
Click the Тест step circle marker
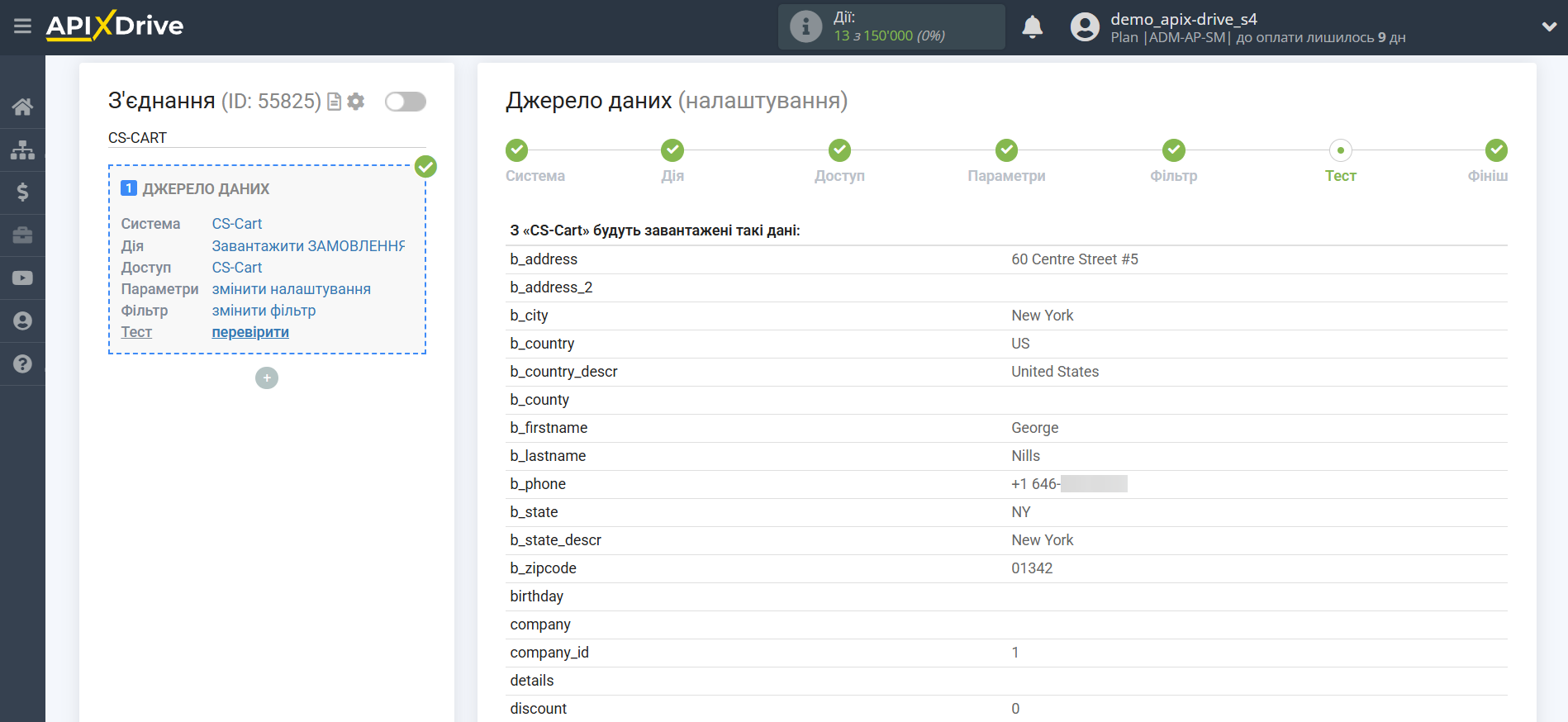(1341, 150)
